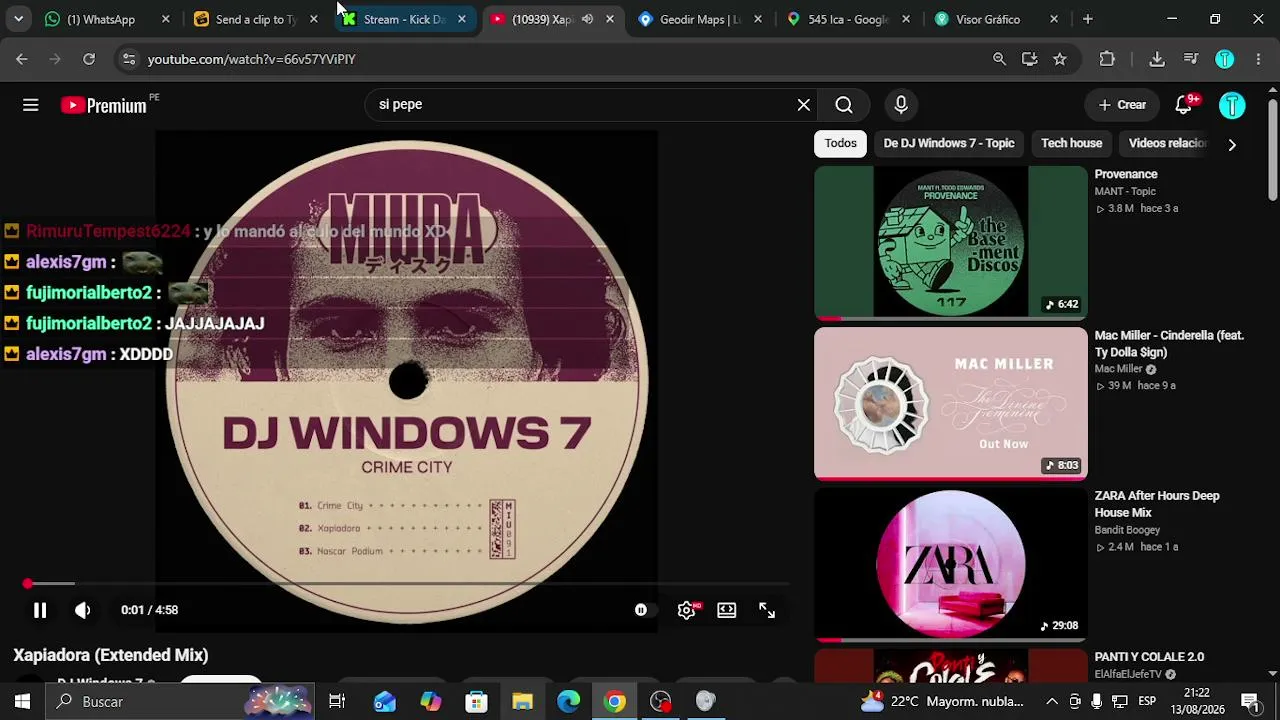Screen dimensions: 1280x720
Task: Open Chrome downloads
Action: (x=1157, y=59)
